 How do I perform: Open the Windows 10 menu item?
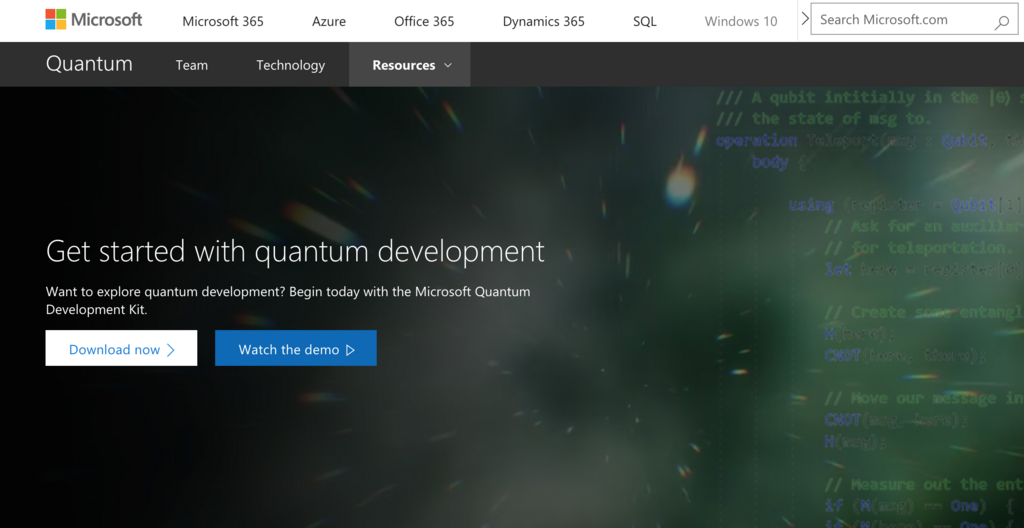point(741,21)
